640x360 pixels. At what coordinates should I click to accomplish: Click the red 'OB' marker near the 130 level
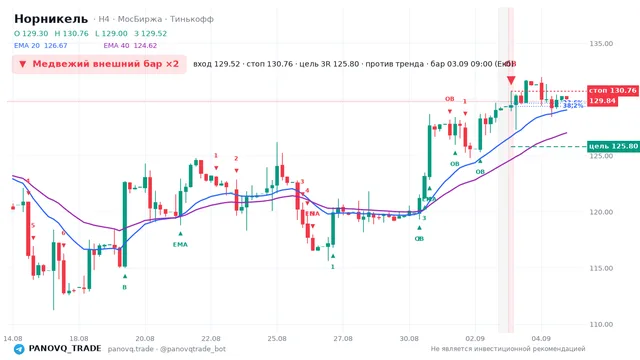[x=449, y=99]
